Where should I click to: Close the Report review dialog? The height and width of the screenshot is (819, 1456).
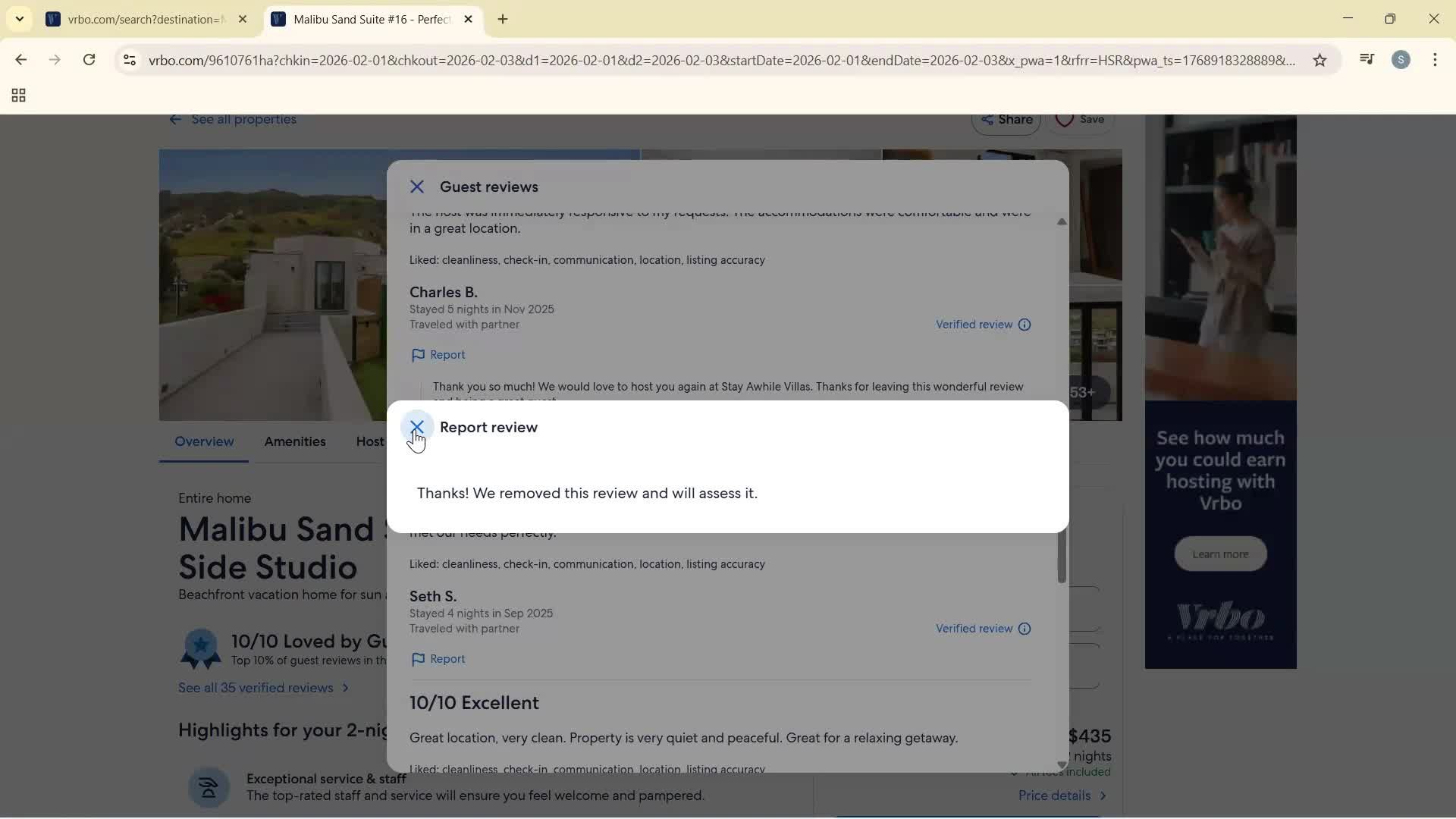pos(417,427)
